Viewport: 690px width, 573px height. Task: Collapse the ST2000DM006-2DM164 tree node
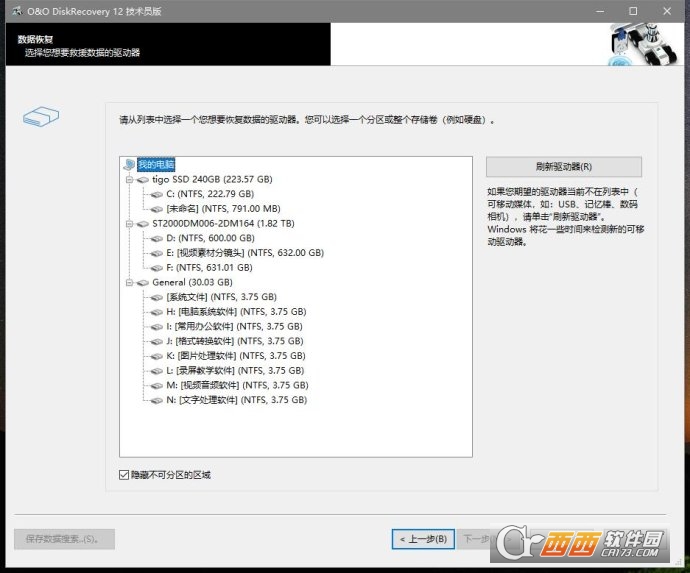point(129,224)
